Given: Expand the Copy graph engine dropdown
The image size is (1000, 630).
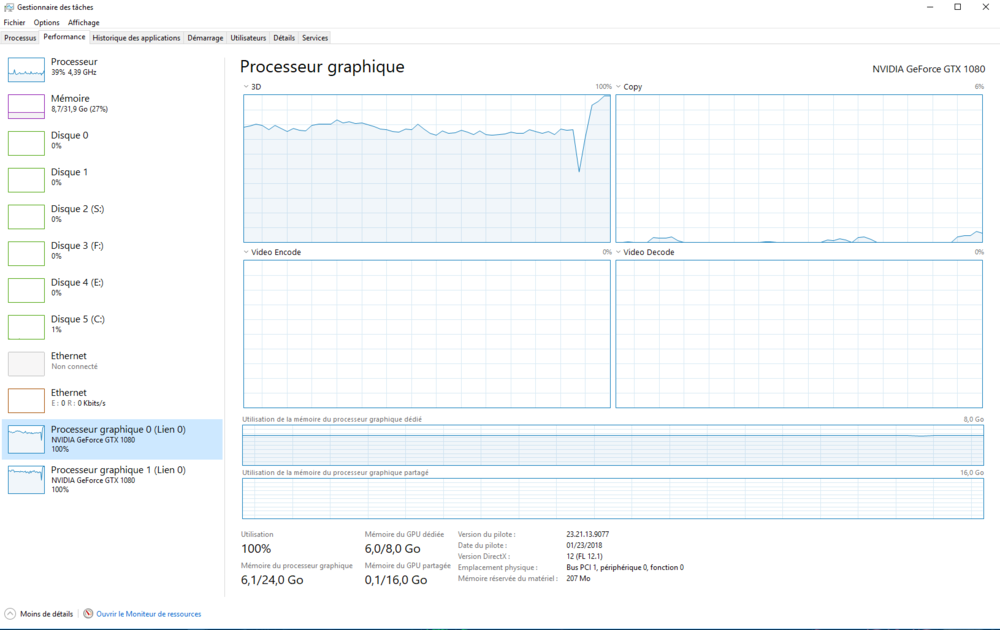Looking at the screenshot, I should pos(619,87).
